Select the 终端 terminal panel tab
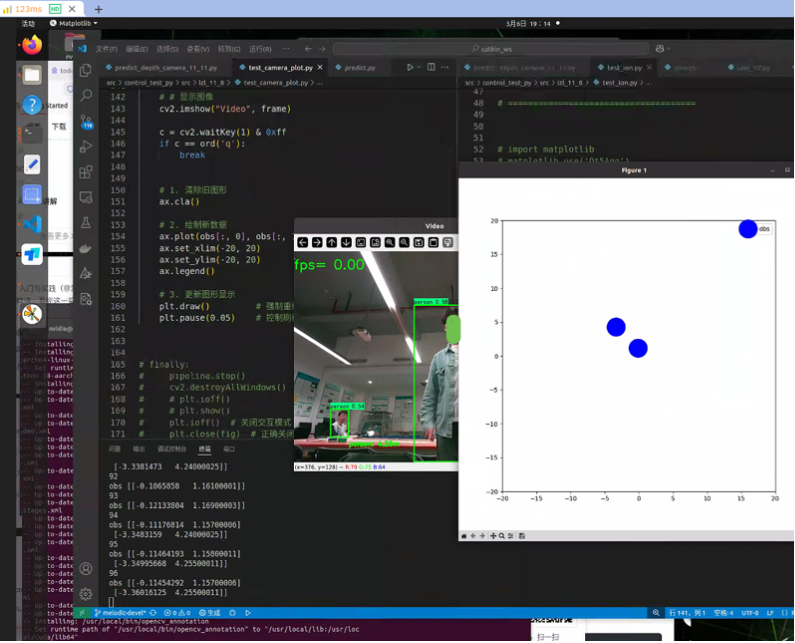The image size is (795, 643). click(x=204, y=449)
